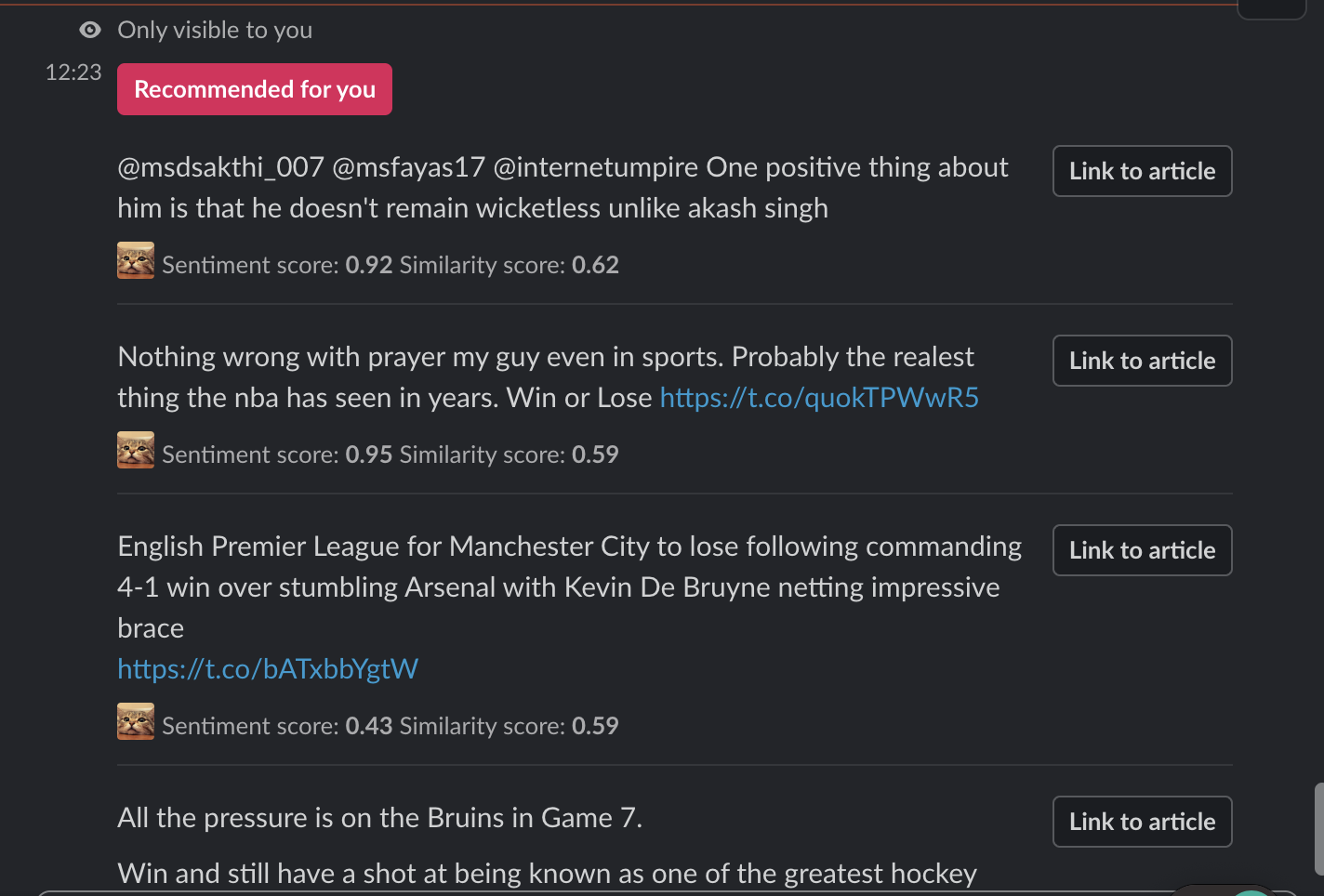Click the Recommended for you red button
The width and height of the screenshot is (1324, 896).
255,89
